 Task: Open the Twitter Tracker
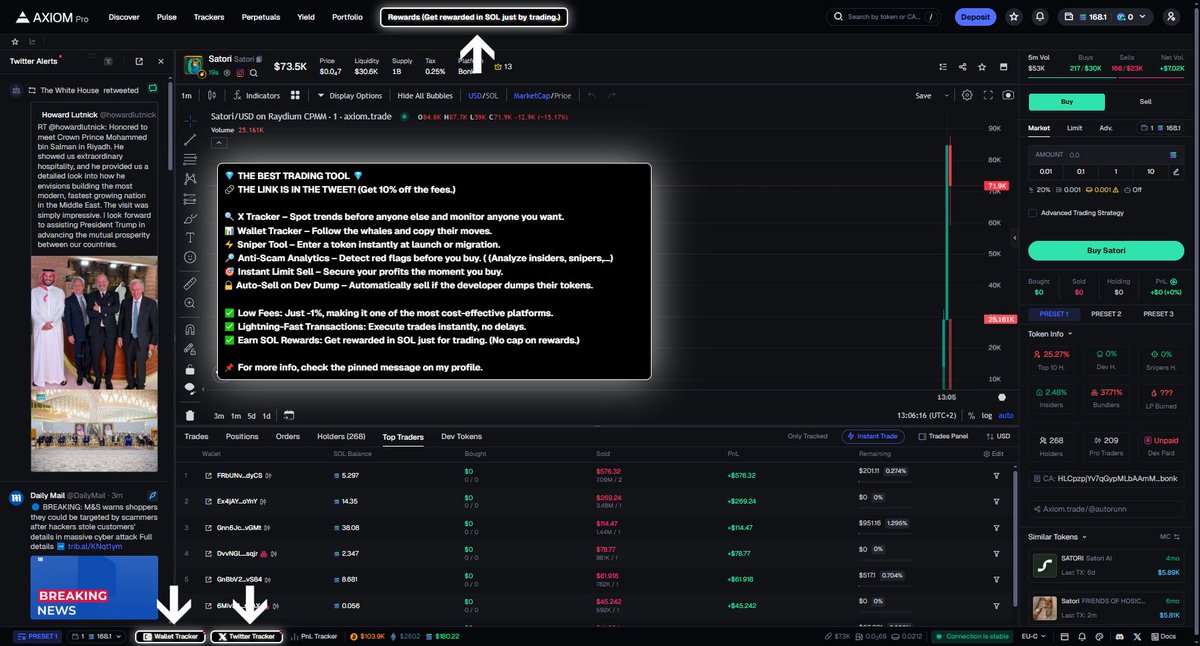click(x=246, y=636)
